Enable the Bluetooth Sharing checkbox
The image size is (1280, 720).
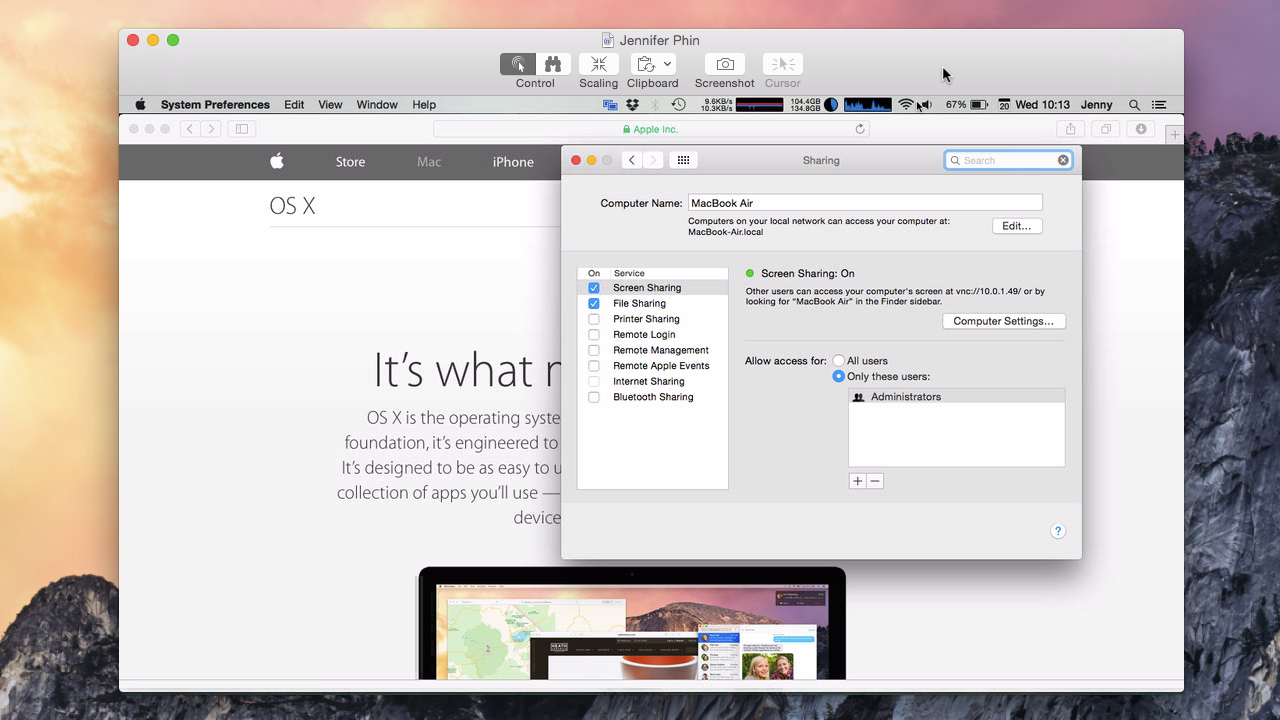(594, 397)
